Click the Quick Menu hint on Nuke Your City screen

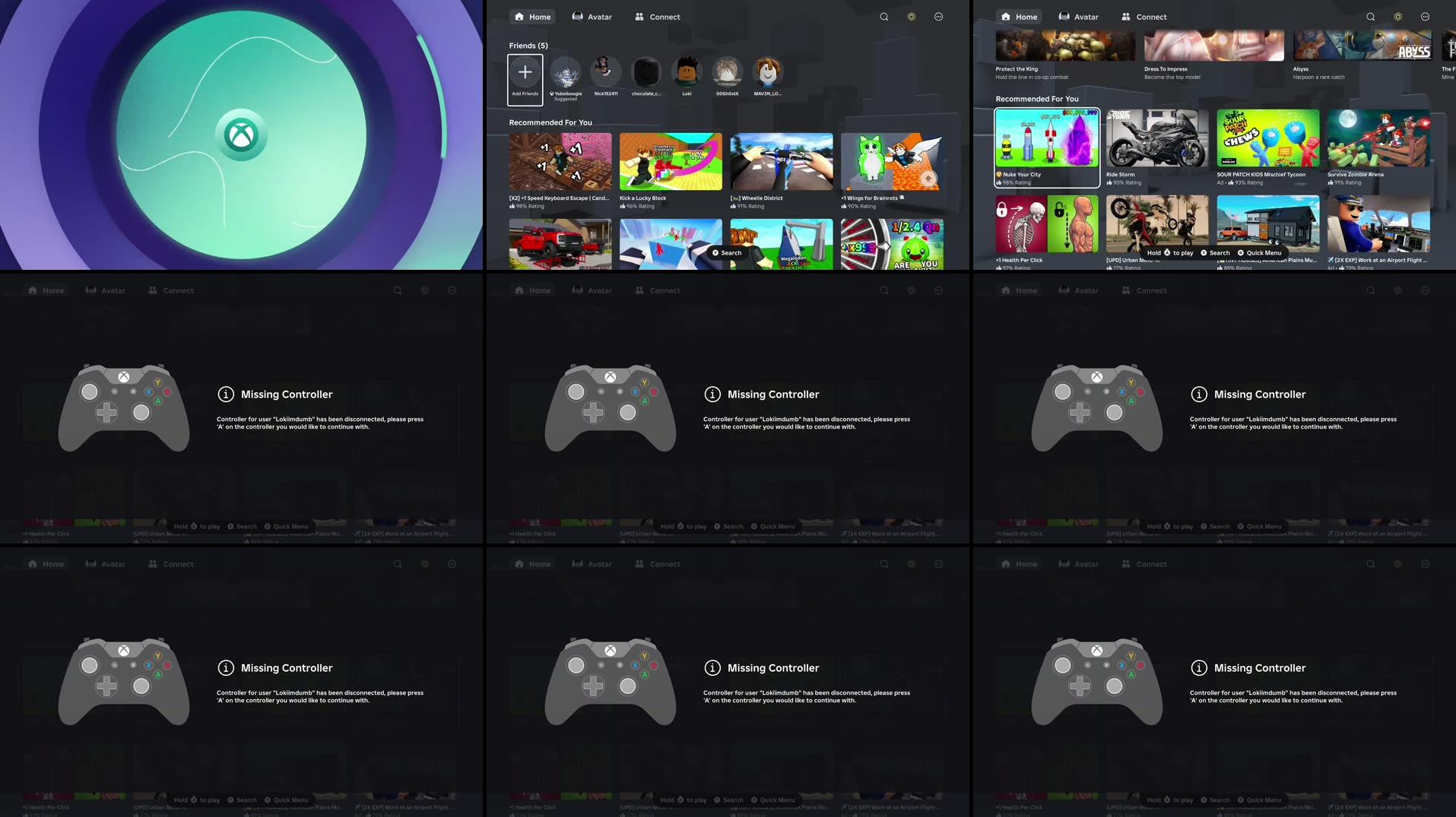click(x=1259, y=253)
